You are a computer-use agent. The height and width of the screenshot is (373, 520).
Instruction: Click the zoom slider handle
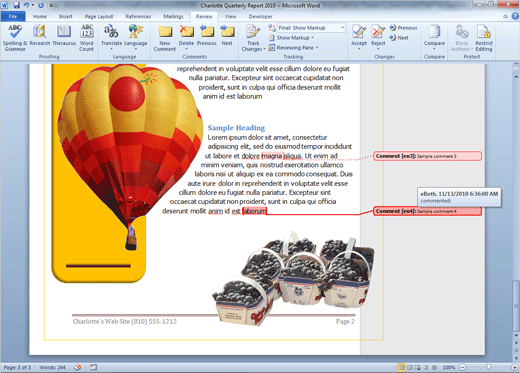(489, 367)
